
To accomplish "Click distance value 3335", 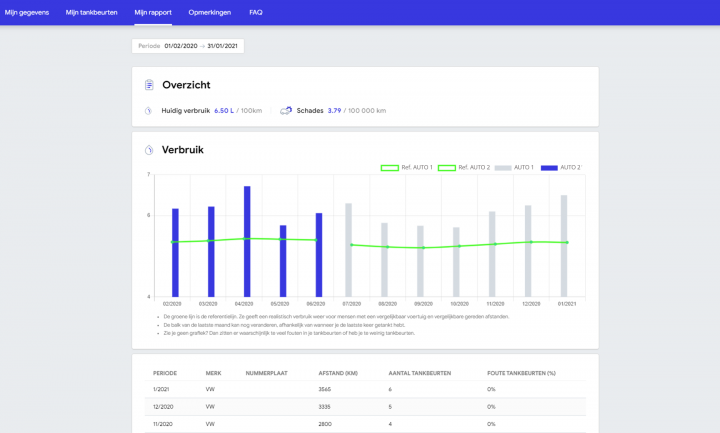I will [324, 407].
